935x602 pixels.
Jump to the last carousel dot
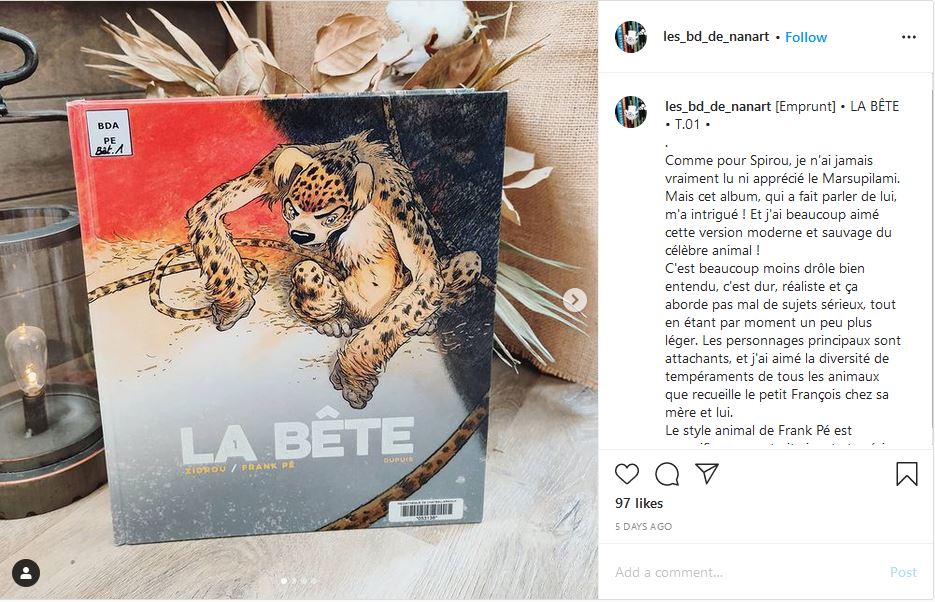tap(314, 581)
